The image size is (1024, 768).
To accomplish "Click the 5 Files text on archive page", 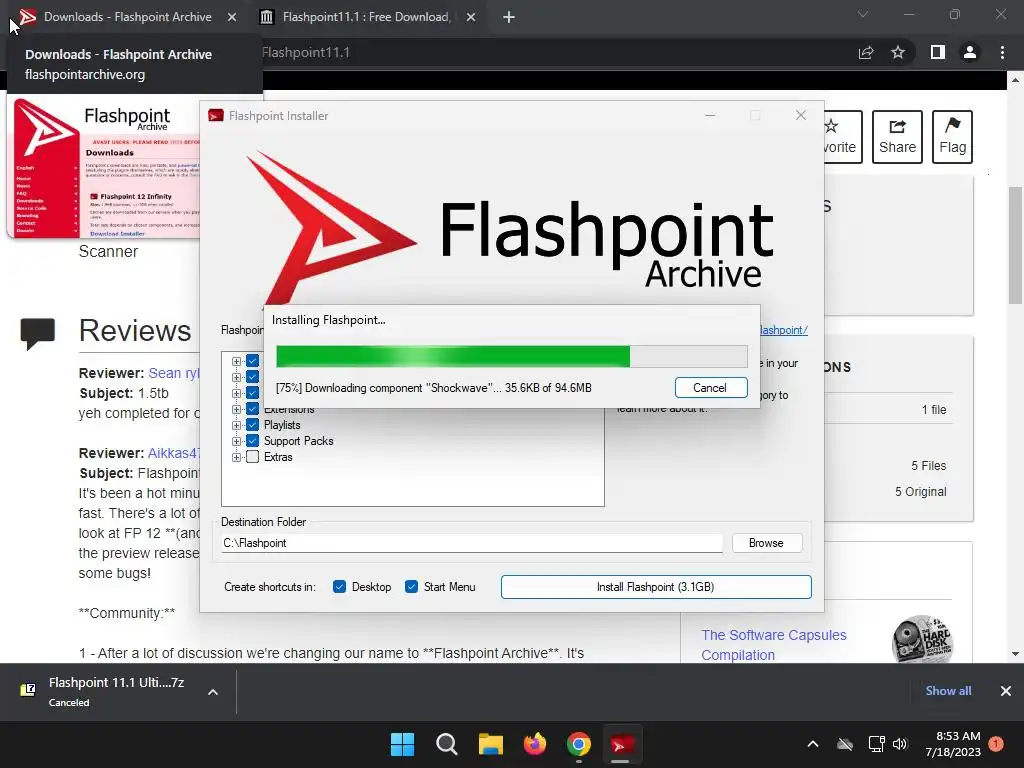I will pos(929,466).
